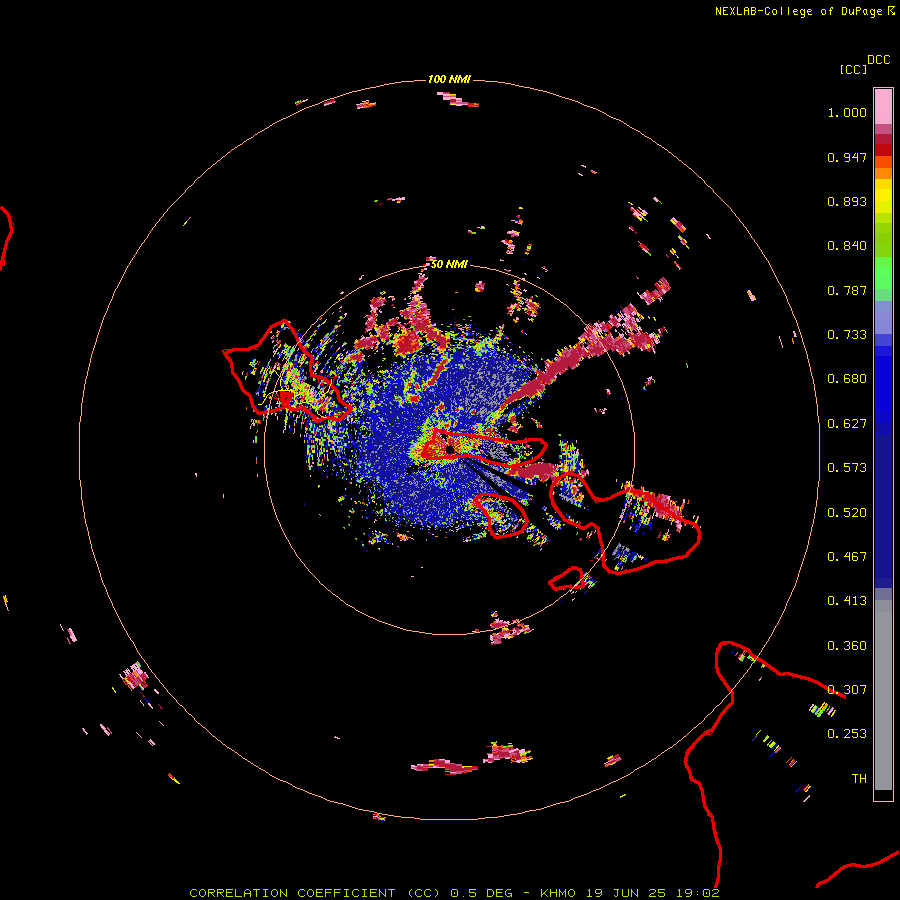Click the KHMO 19 JUN 25 19:02 timestamp

coord(630,893)
